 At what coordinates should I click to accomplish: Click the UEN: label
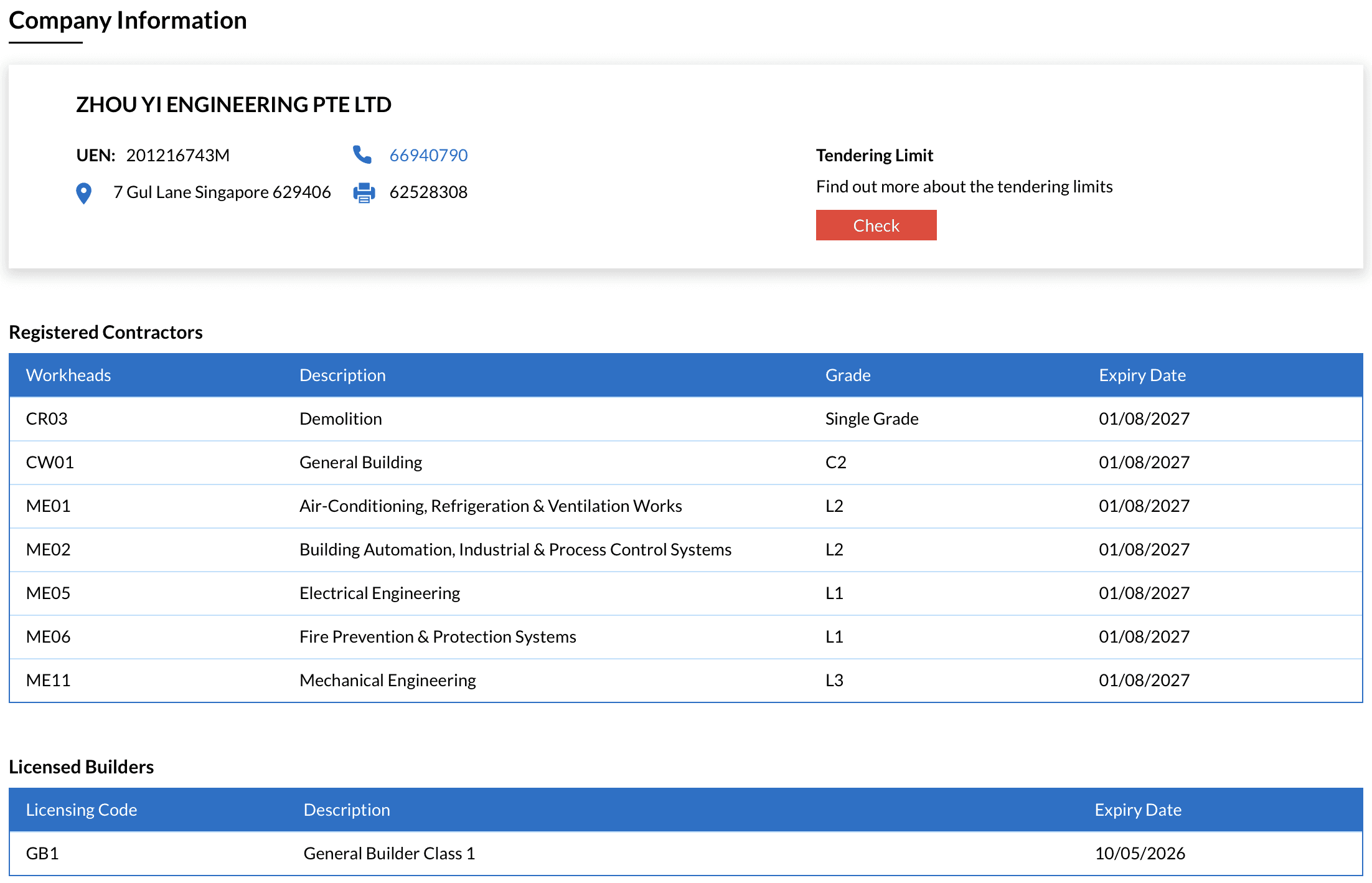tap(96, 155)
